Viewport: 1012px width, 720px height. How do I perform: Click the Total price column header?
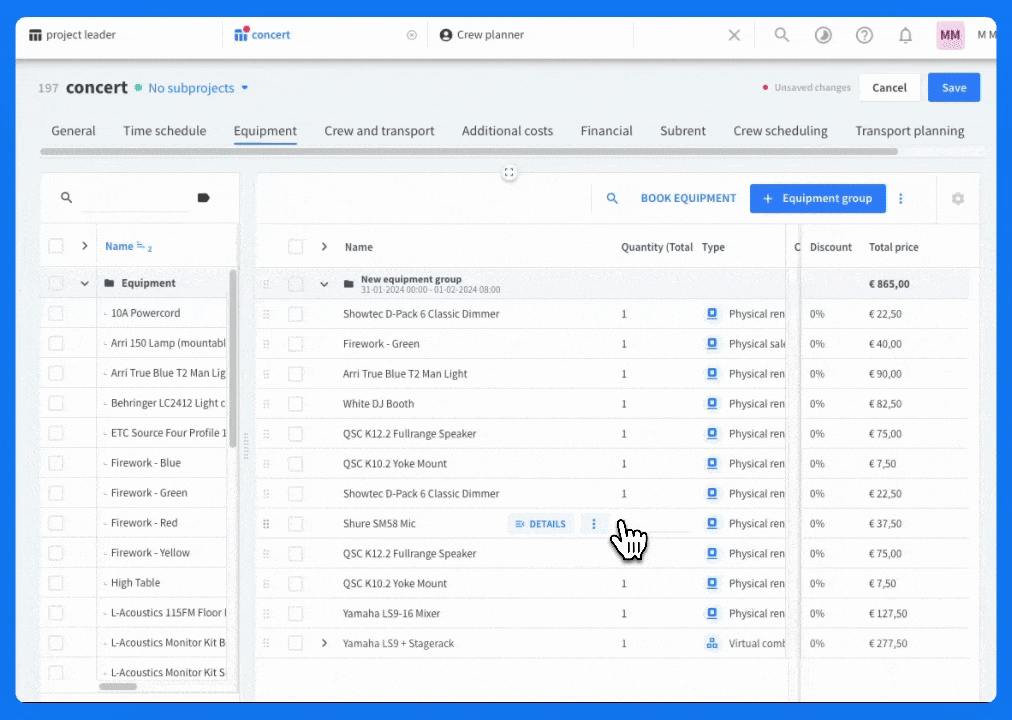893,247
